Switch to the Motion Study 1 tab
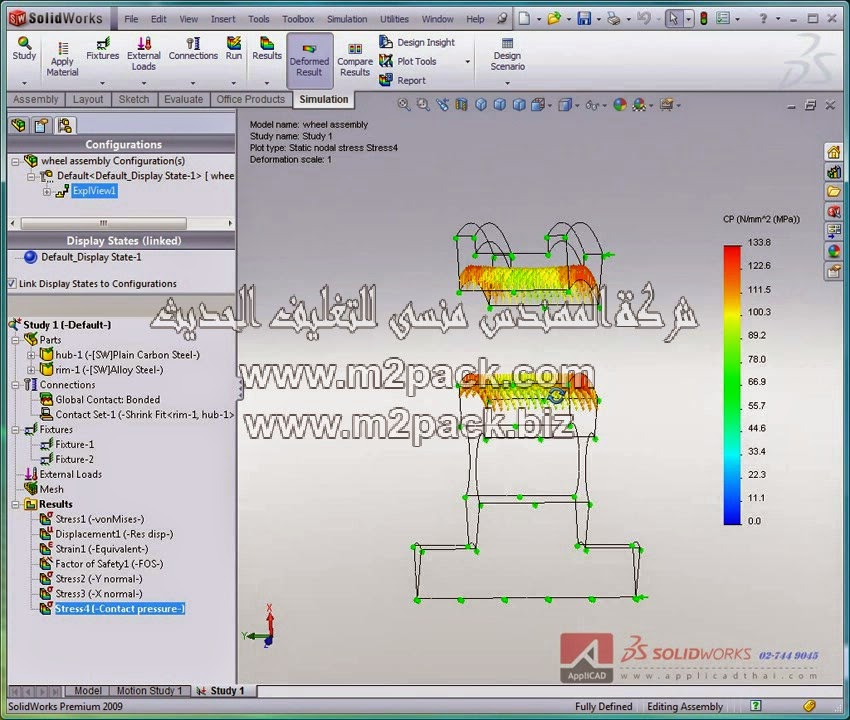This screenshot has width=850, height=720. [x=149, y=691]
